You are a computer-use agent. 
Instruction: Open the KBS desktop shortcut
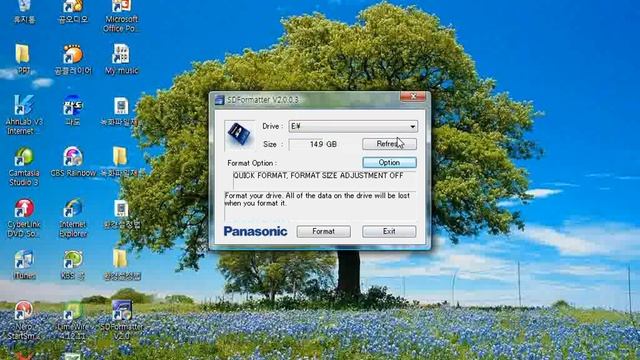point(73,264)
